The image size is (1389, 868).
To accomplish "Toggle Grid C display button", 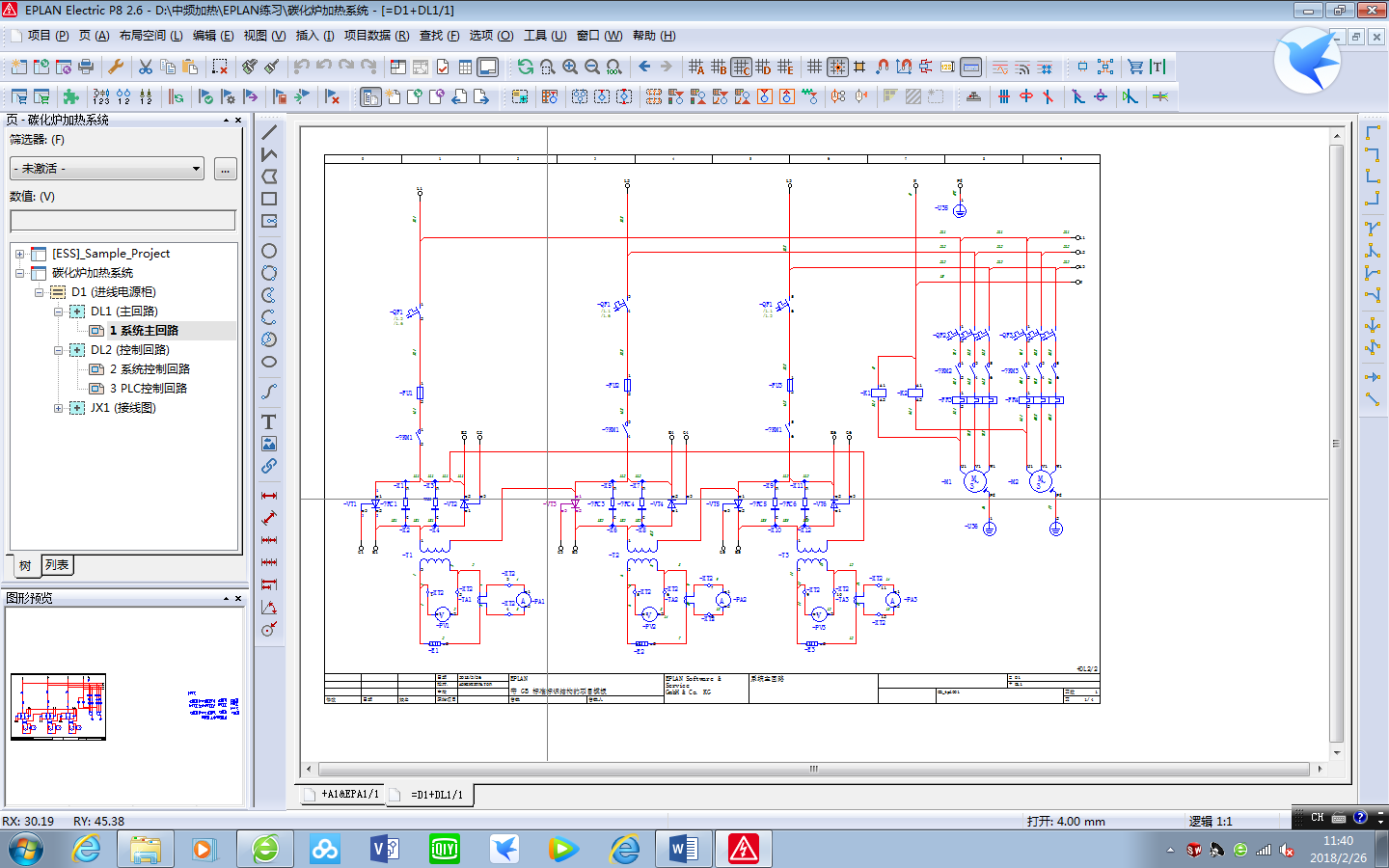I will click(x=741, y=67).
